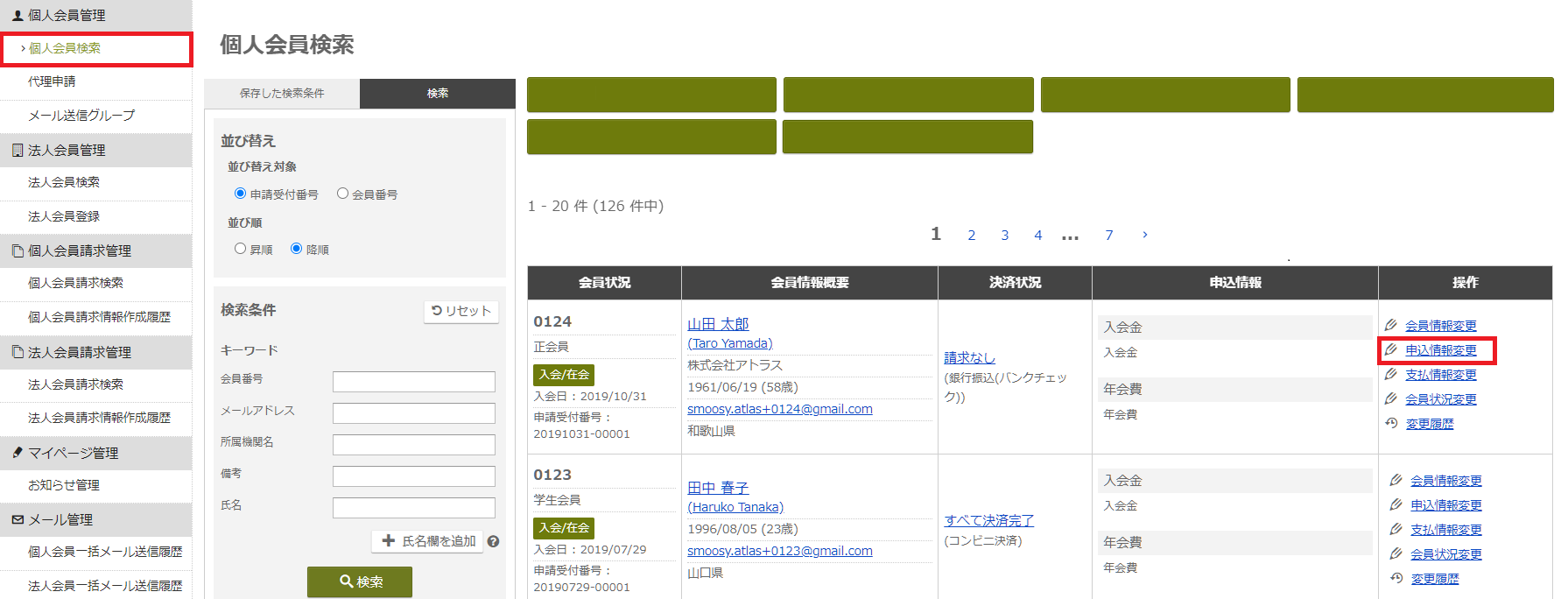Click 変更履歴 for member 0123
The image size is (1568, 599).
click(1435, 579)
